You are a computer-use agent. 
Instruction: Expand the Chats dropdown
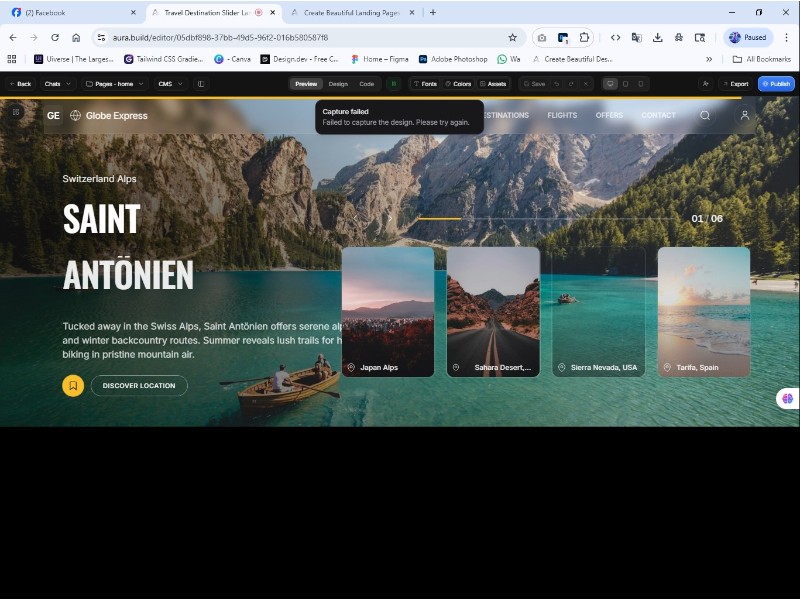(60, 84)
